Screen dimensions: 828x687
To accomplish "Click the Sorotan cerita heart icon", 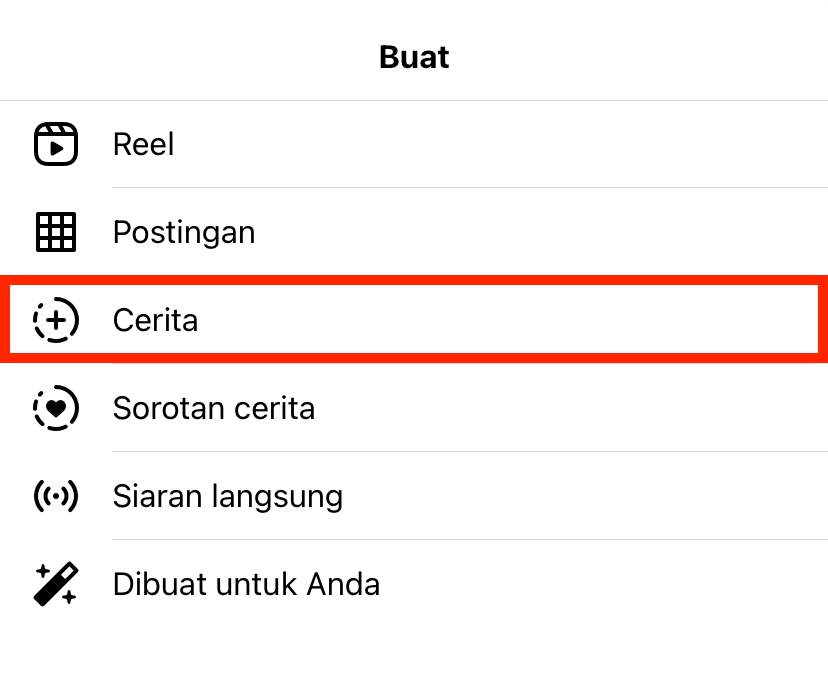I will [x=56, y=408].
